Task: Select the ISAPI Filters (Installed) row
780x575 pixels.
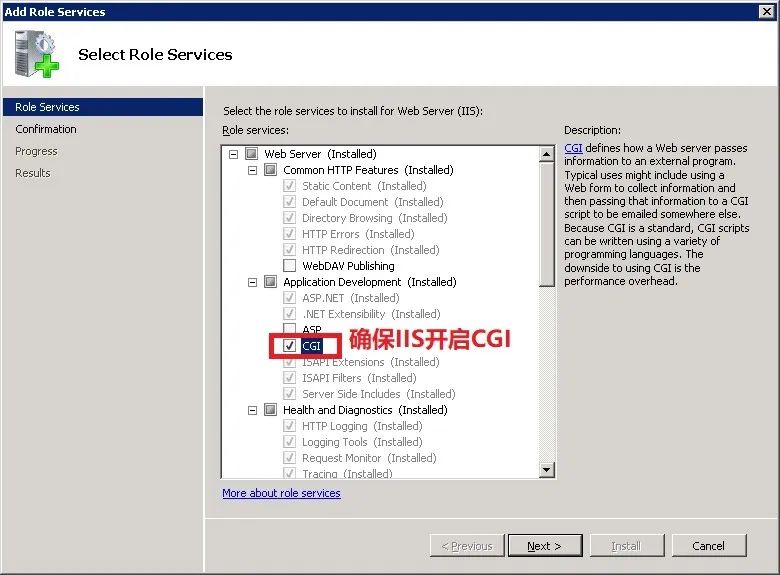Action: (x=359, y=378)
